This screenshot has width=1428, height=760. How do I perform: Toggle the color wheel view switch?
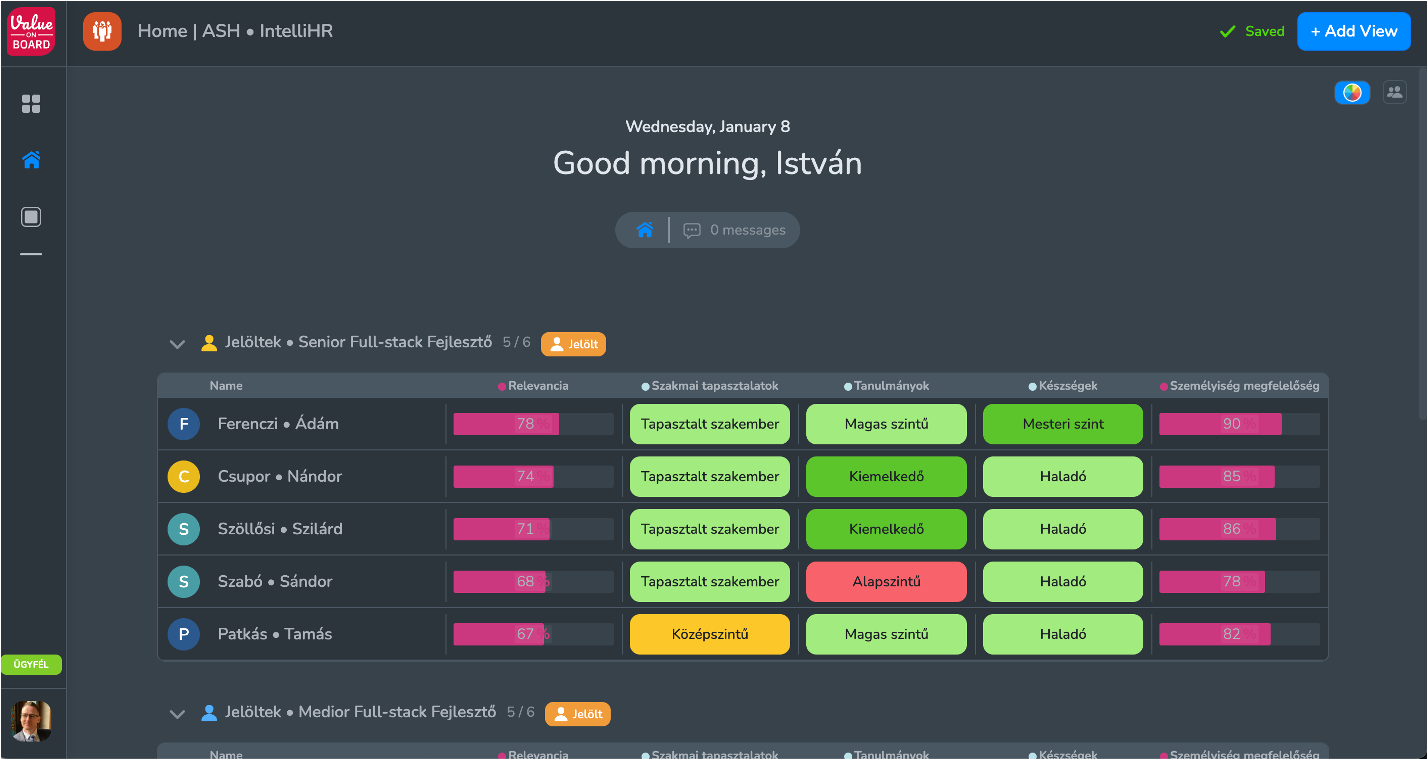pos(1352,92)
